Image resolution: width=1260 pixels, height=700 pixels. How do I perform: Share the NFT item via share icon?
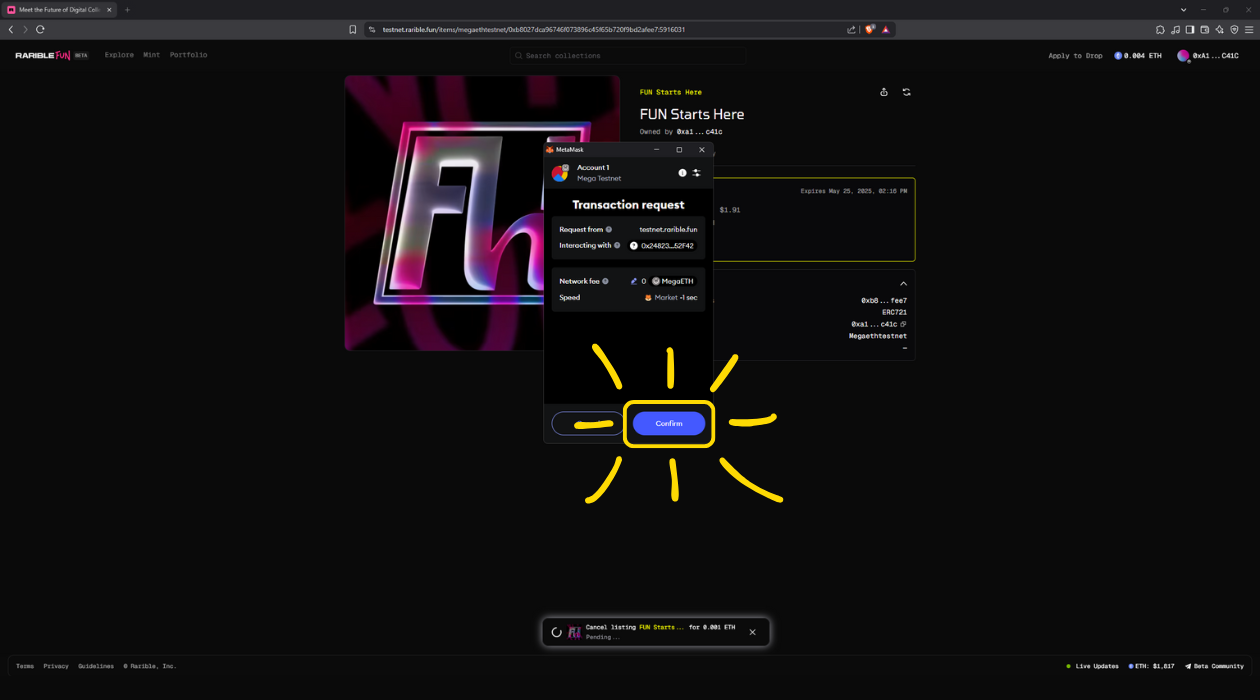(884, 92)
